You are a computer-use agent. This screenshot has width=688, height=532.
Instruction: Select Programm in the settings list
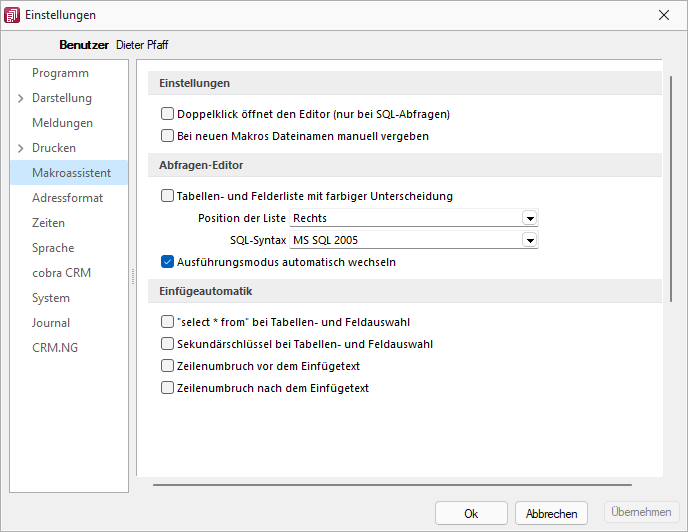pos(60,73)
